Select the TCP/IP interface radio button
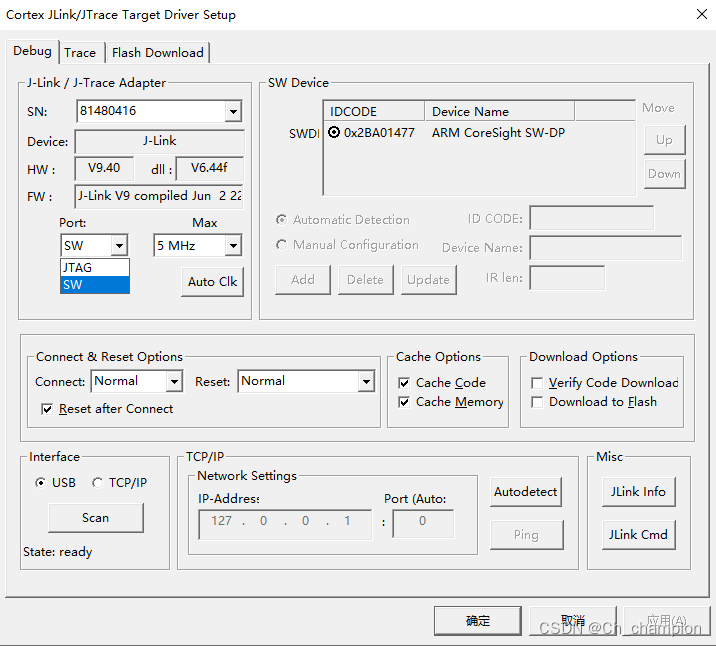The width and height of the screenshot is (716, 646). tap(97, 483)
